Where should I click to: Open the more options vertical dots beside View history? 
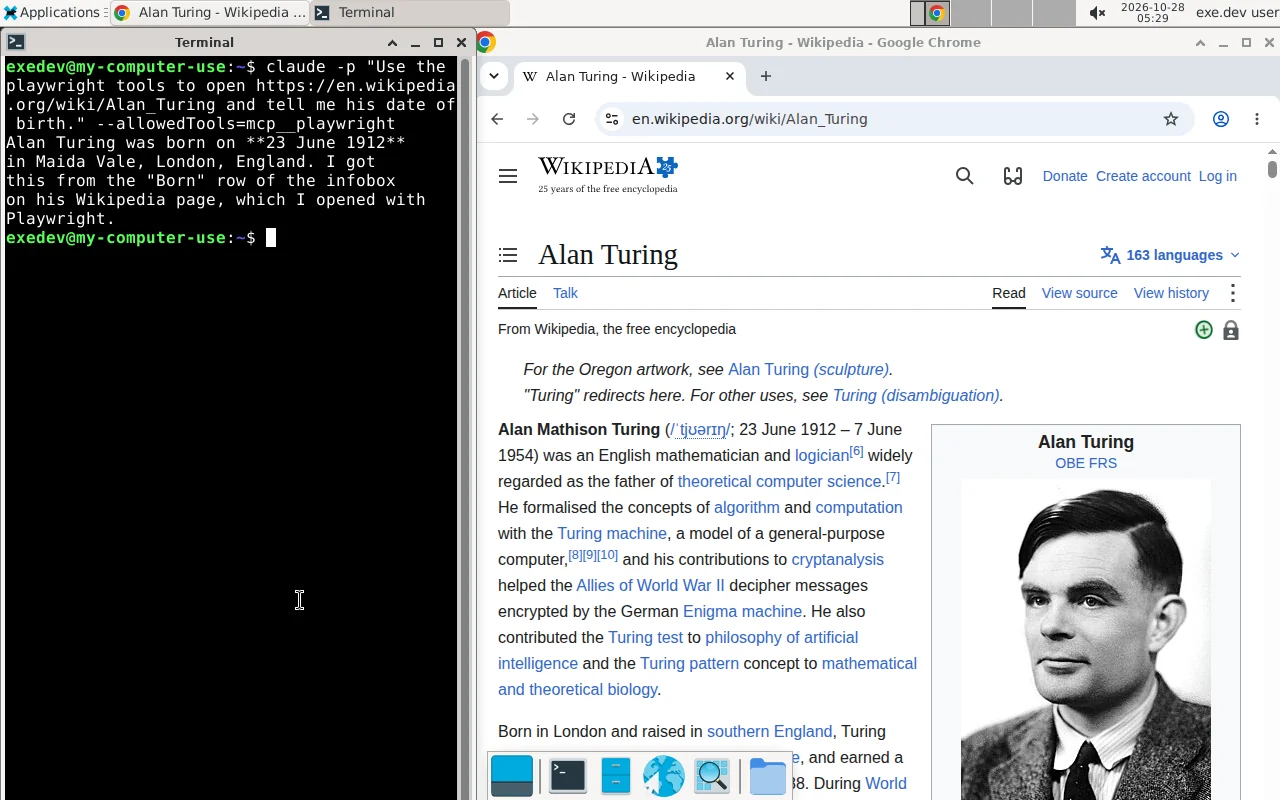pyautogui.click(x=1233, y=293)
